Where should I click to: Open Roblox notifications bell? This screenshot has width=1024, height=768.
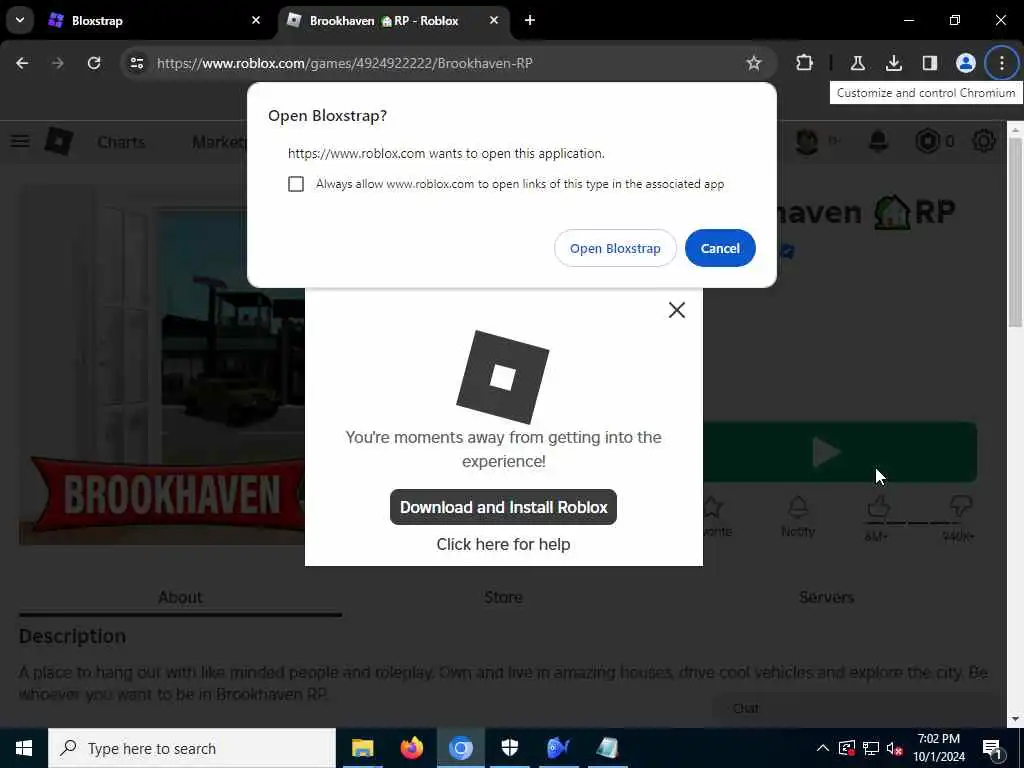tap(878, 141)
